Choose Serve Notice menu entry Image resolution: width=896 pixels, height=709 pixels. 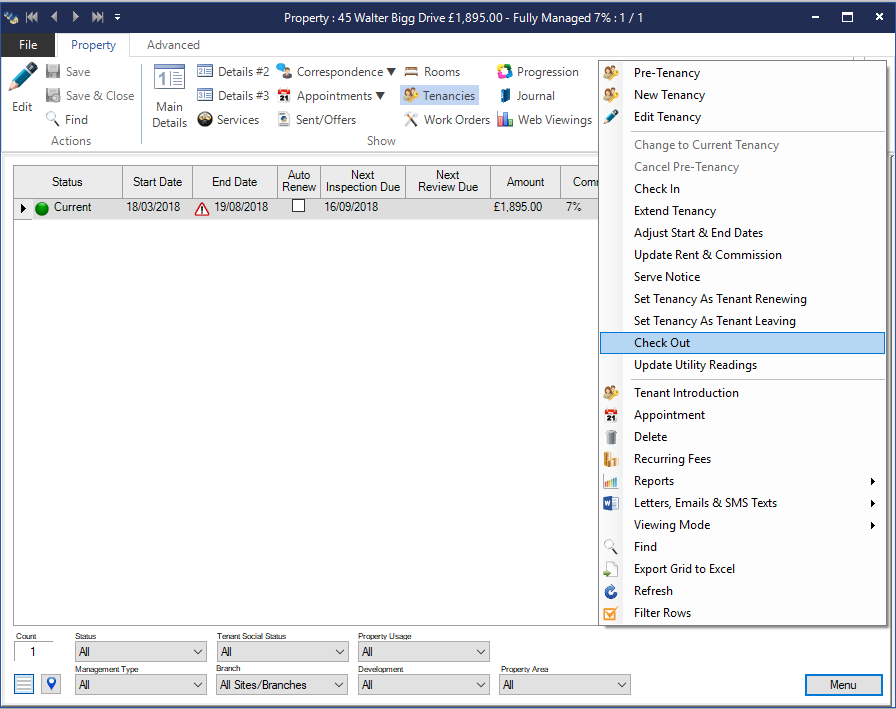pos(667,277)
